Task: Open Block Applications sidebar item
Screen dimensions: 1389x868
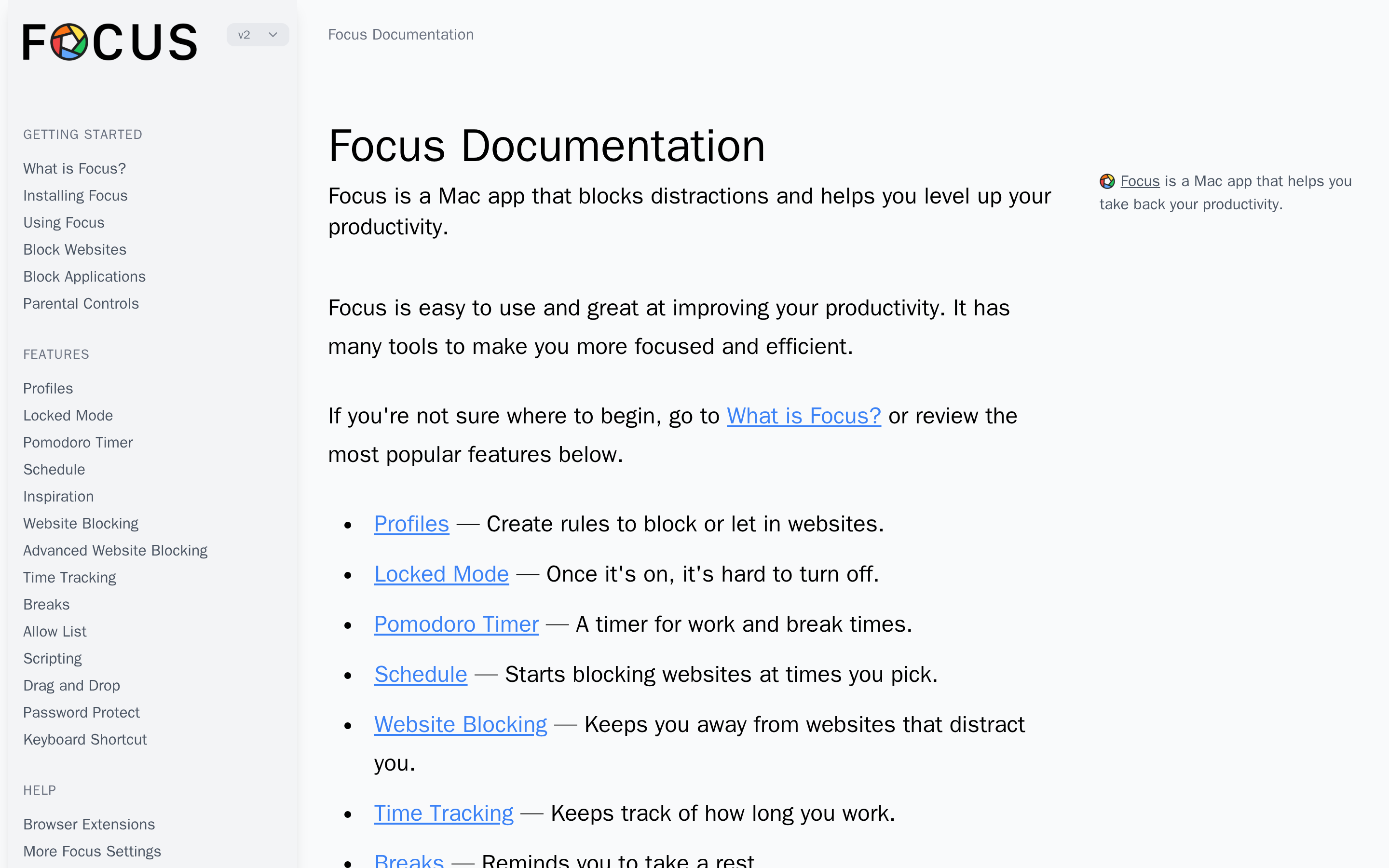Action: [x=84, y=276]
